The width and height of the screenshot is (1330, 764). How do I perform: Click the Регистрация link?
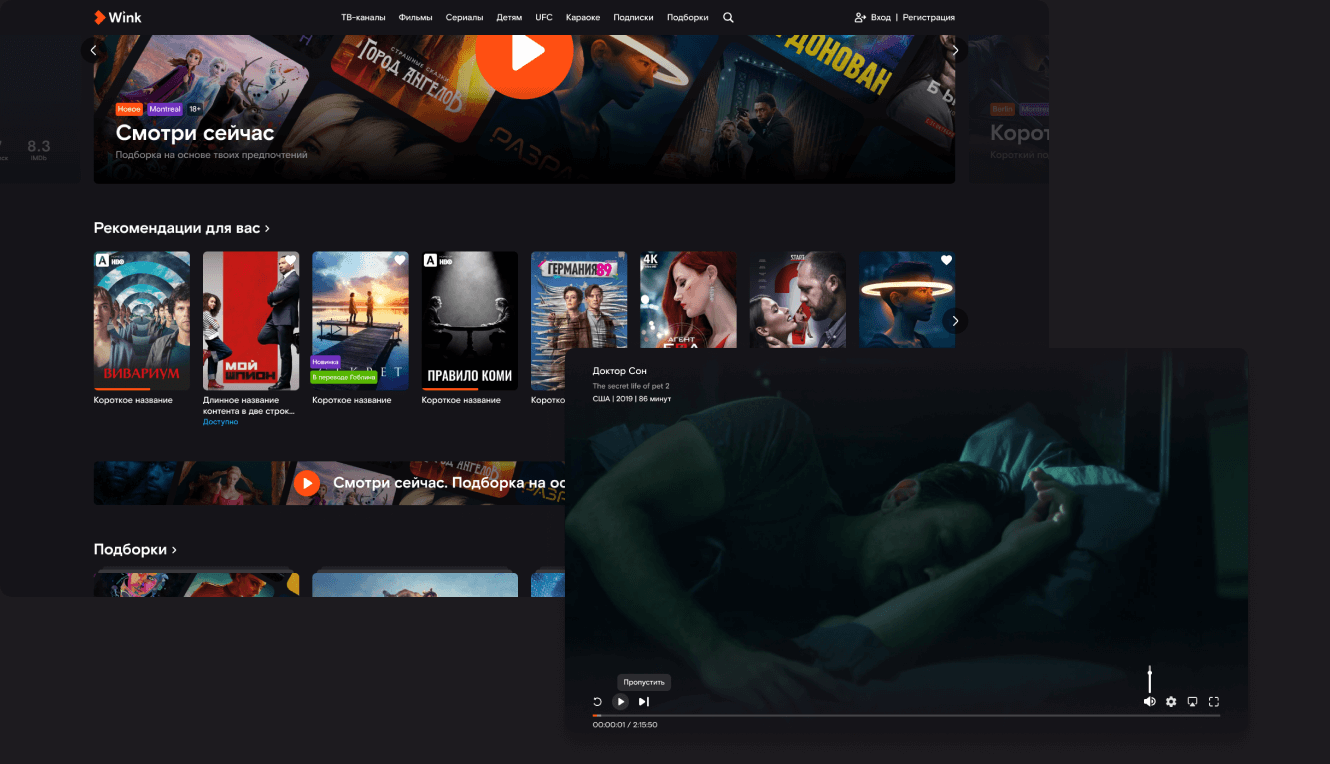(929, 17)
